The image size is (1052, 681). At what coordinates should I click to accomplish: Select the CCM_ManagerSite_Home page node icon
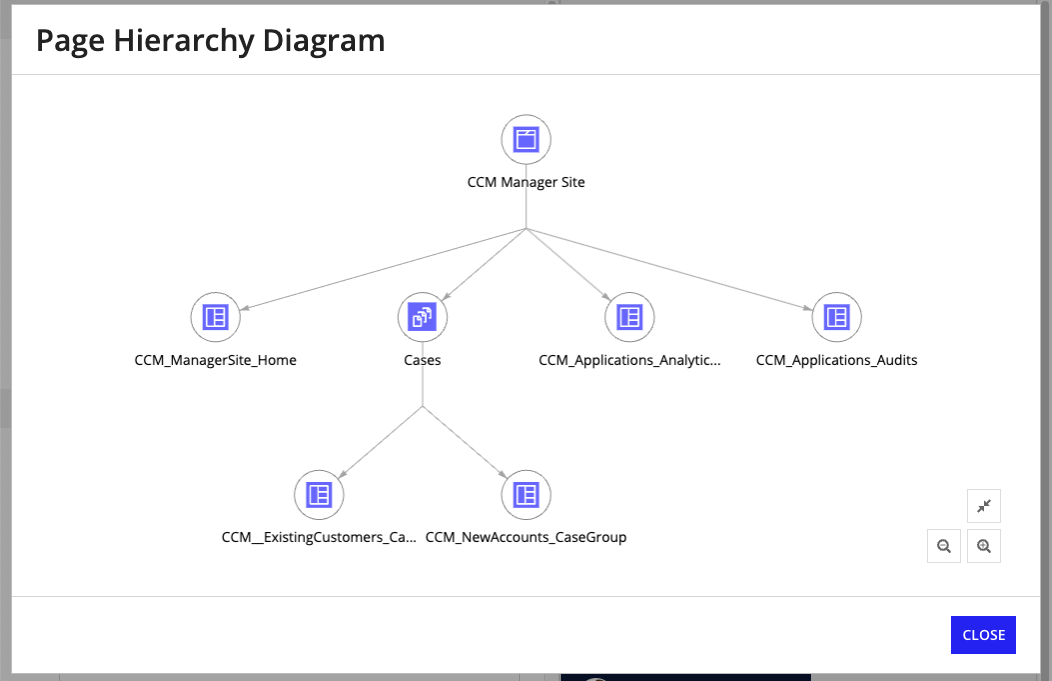[215, 317]
